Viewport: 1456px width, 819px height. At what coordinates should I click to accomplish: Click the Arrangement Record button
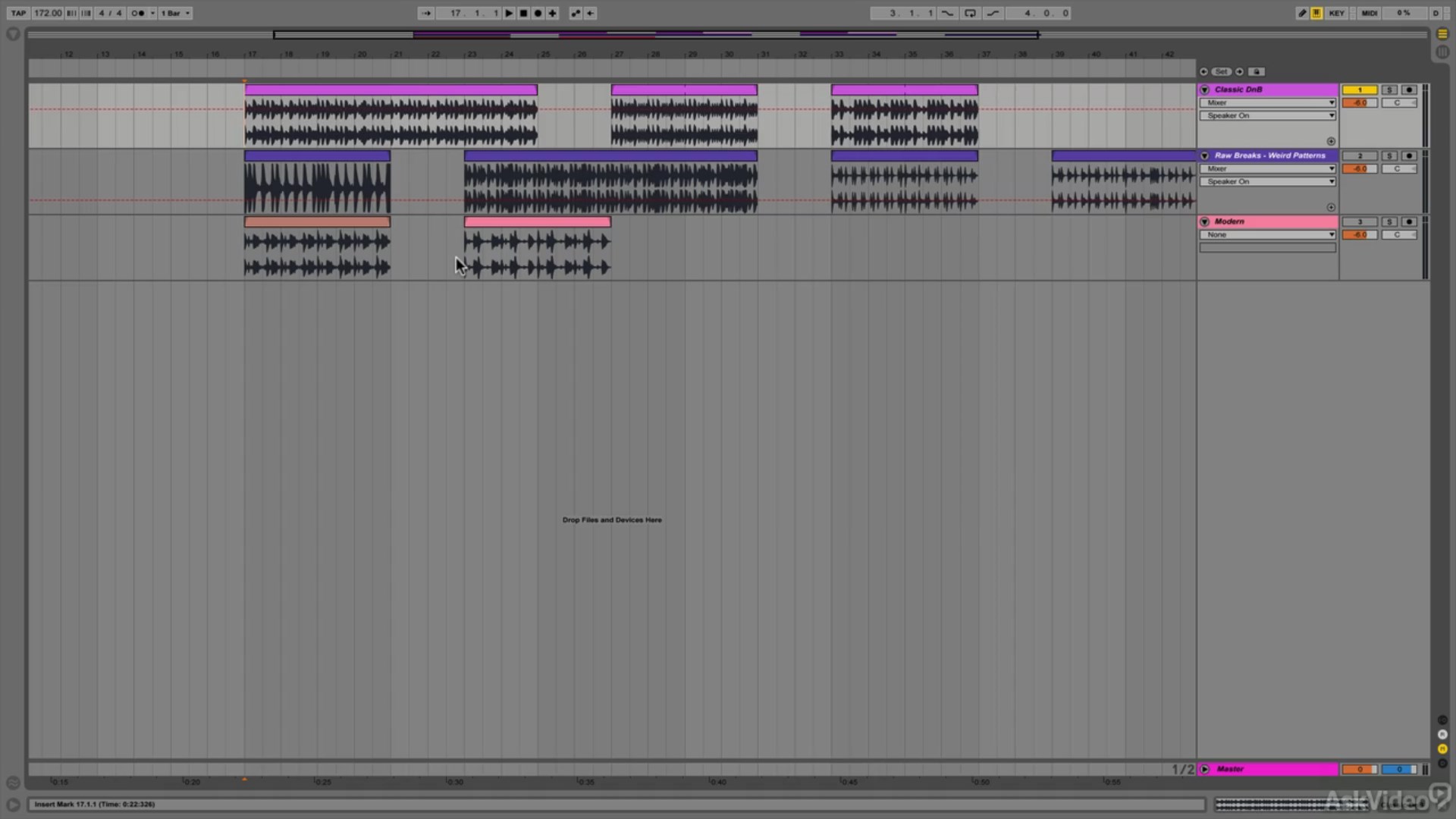click(538, 13)
